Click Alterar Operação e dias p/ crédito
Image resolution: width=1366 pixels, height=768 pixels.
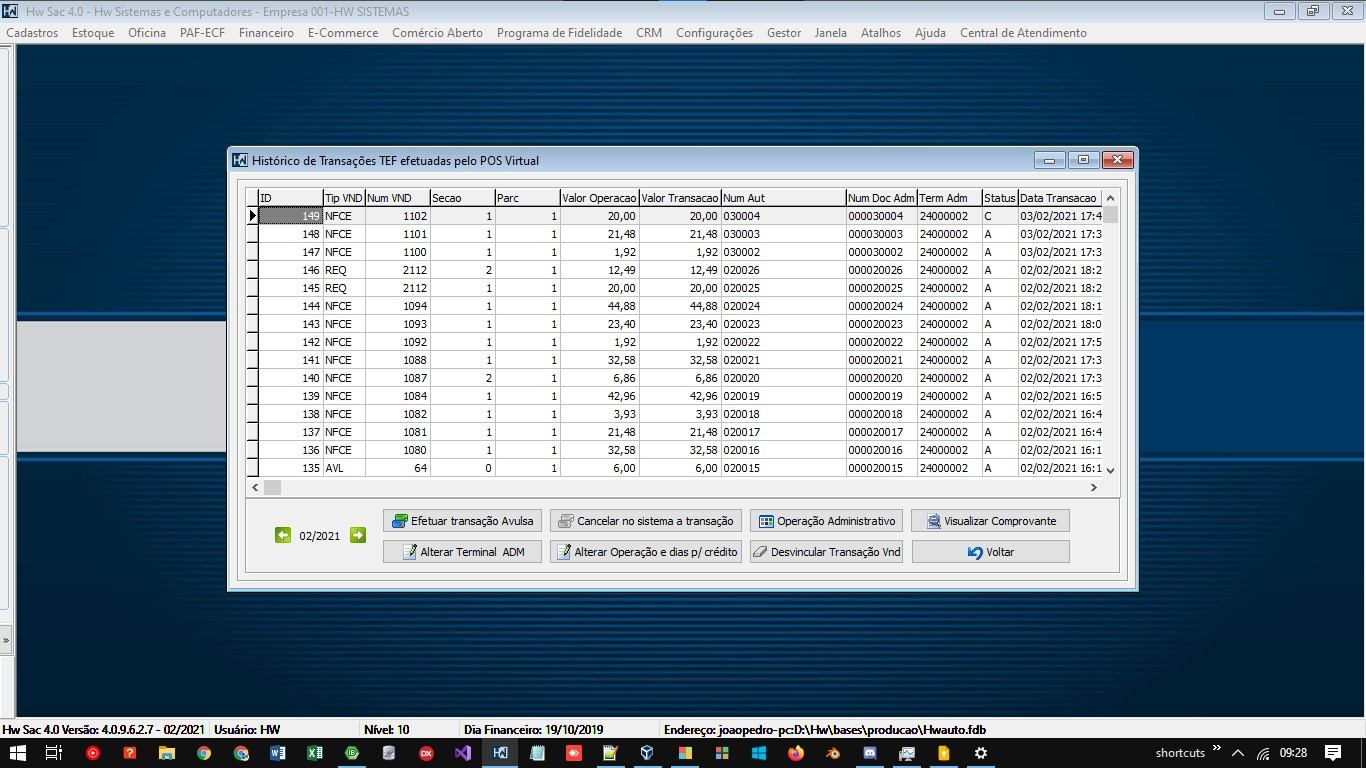point(646,552)
